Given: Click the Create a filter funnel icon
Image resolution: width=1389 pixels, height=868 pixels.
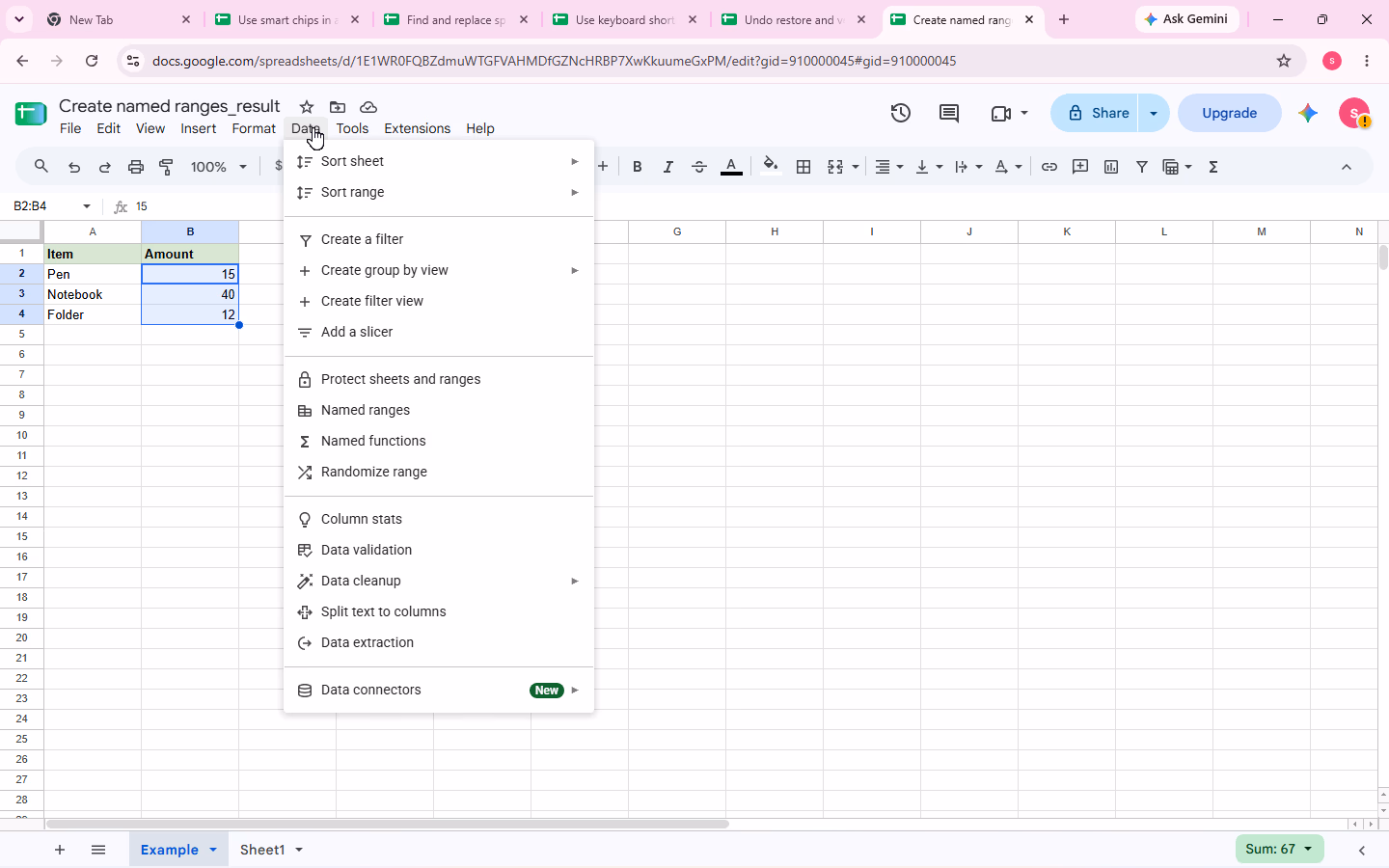Looking at the screenshot, I should [x=1142, y=167].
